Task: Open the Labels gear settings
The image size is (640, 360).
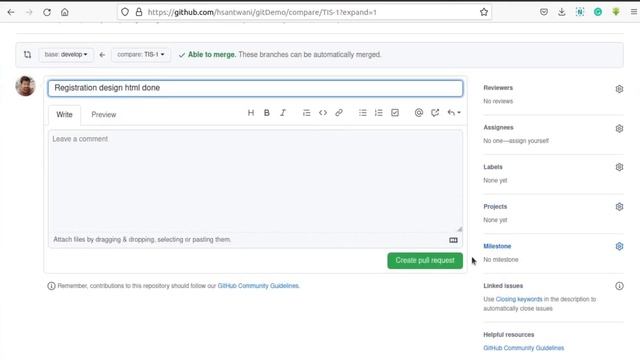Action: pos(619,167)
